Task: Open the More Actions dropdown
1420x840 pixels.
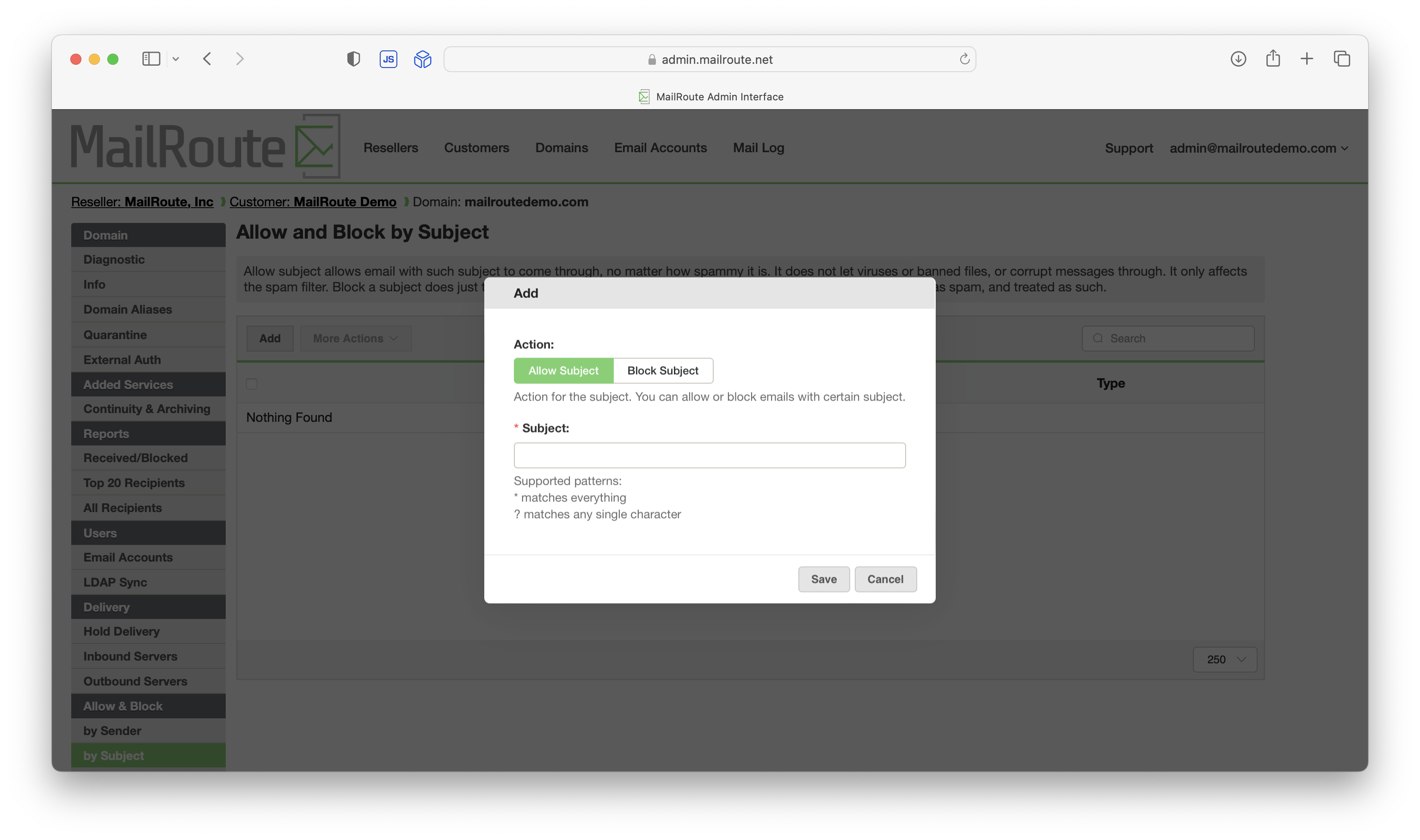Action: (355, 338)
